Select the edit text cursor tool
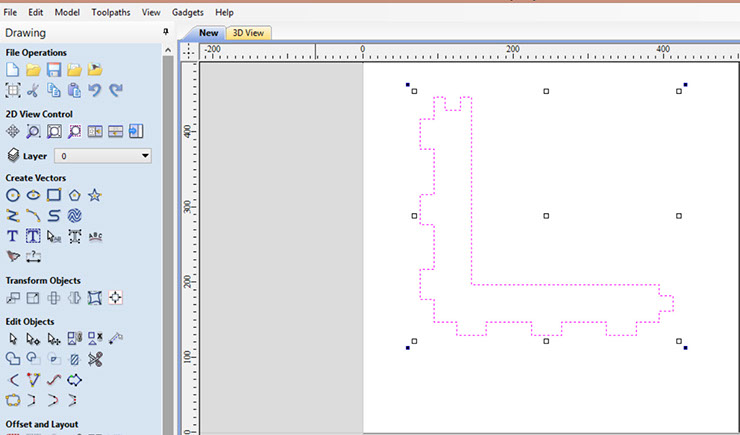Screen dimensions: 740x435 point(54,236)
